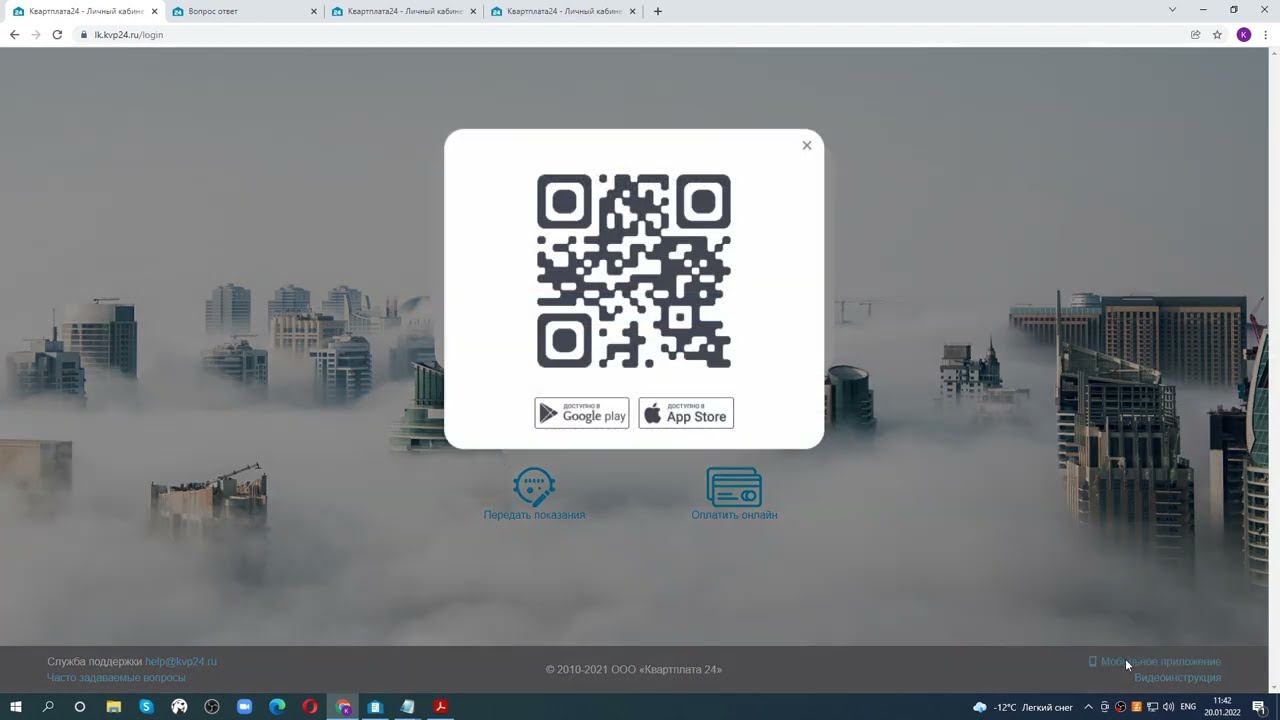Switch to the fourth Квартплата24 tab

coord(563,11)
